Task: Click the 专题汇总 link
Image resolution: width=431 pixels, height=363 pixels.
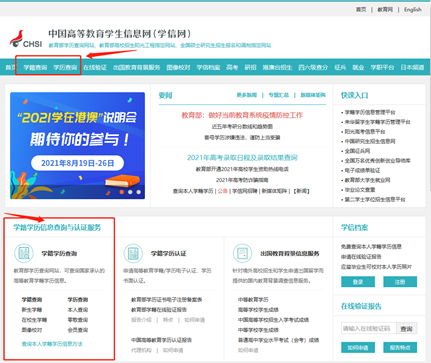Action: tap(279, 95)
